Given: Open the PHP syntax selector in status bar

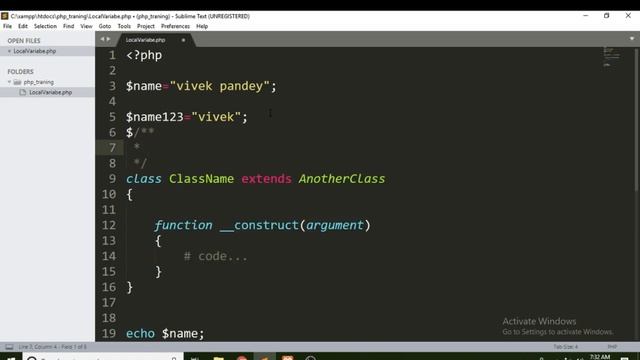Looking at the screenshot, I should click(612, 347).
